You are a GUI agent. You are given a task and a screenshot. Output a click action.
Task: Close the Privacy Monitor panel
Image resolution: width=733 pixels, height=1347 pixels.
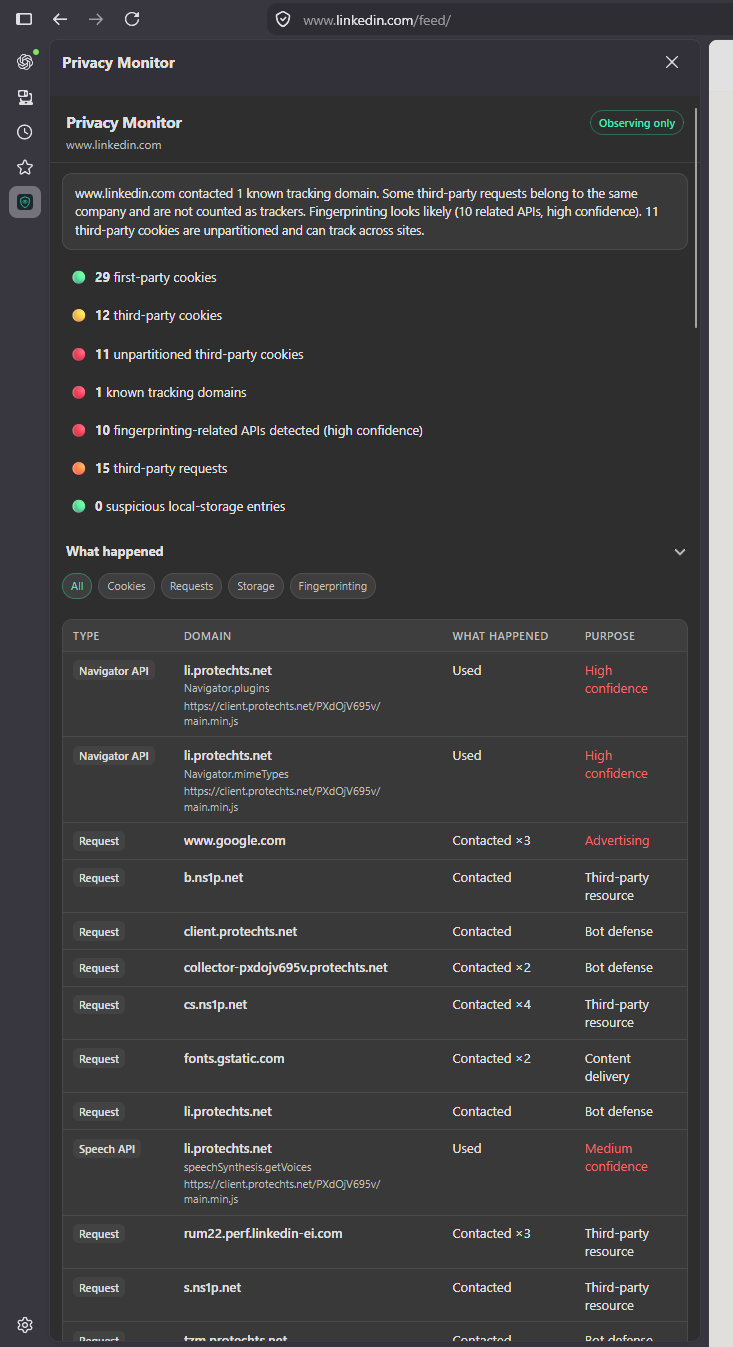[x=672, y=62]
